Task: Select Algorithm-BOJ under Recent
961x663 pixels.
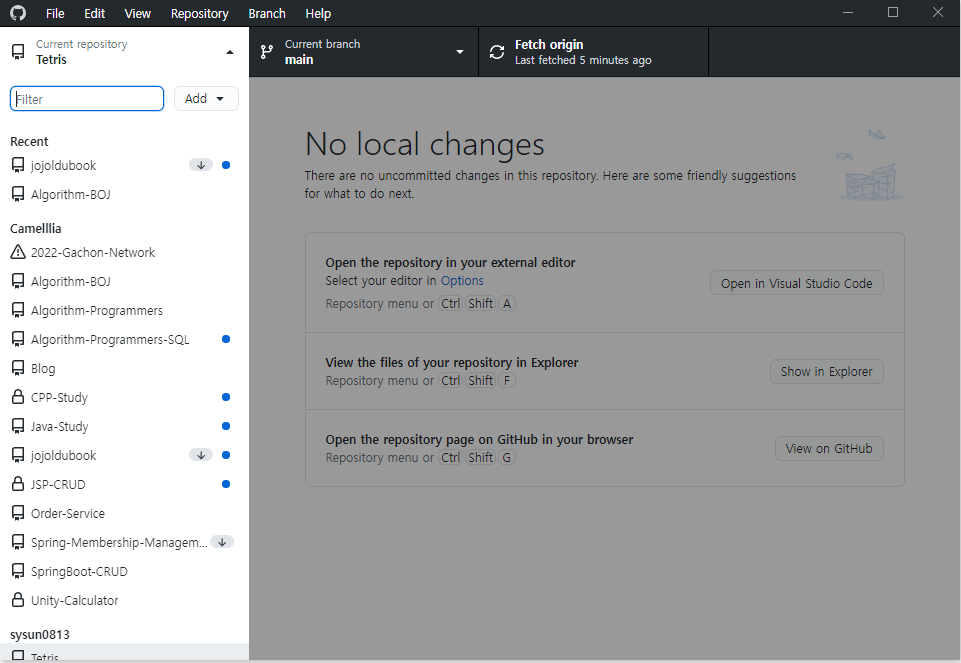Action: [x=124, y=194]
